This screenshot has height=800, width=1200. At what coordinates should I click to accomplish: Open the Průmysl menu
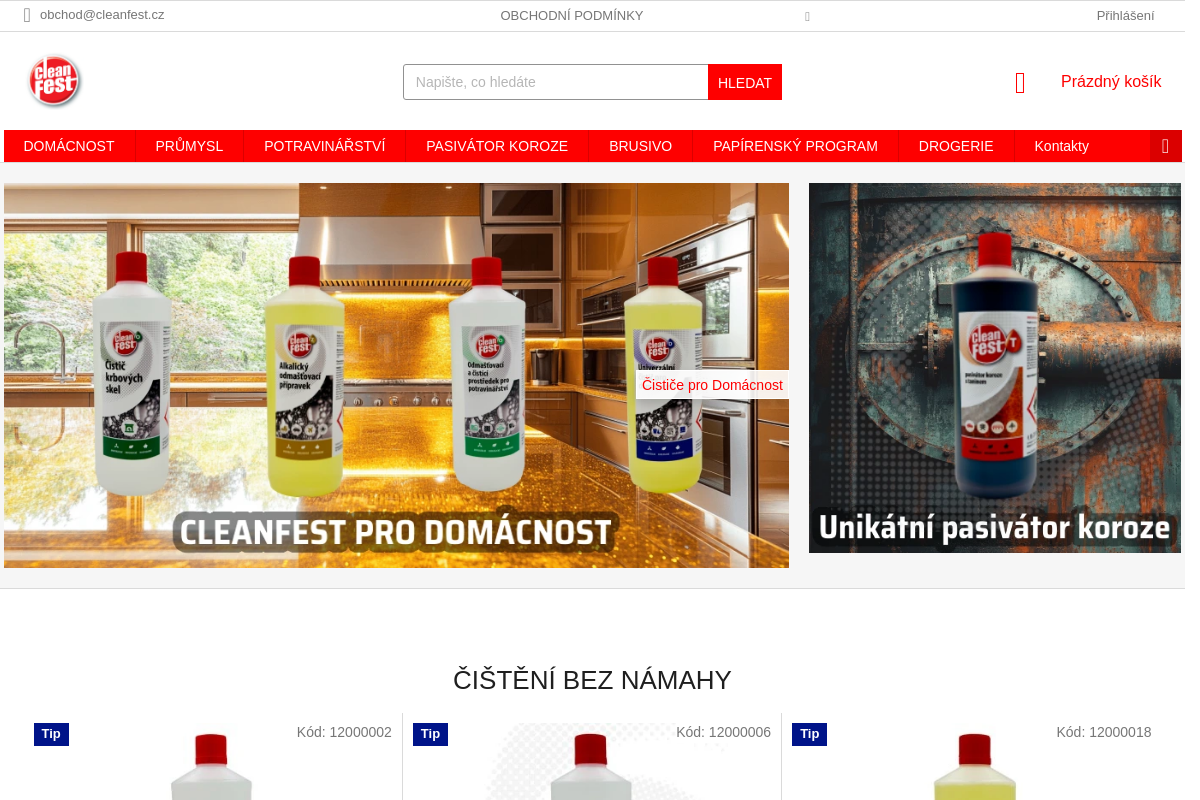click(x=189, y=146)
